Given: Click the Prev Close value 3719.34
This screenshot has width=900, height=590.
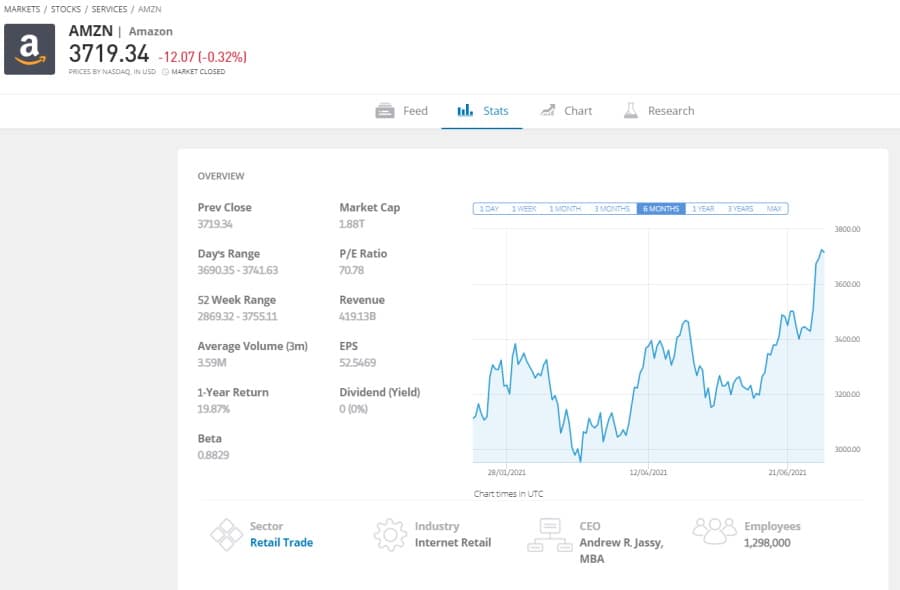Looking at the screenshot, I should 215,224.
